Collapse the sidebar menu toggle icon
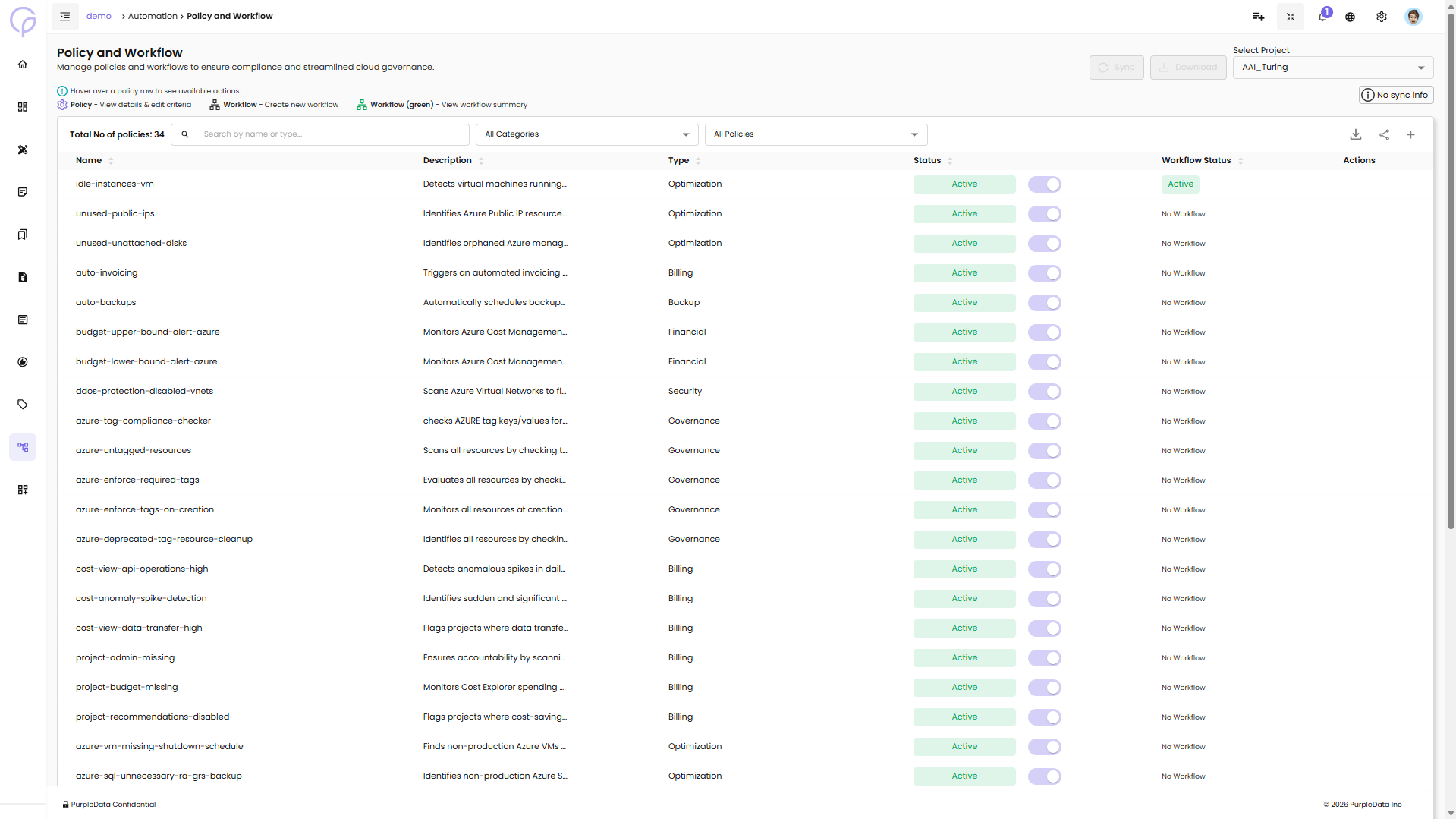The width and height of the screenshot is (1456, 819). tap(65, 16)
